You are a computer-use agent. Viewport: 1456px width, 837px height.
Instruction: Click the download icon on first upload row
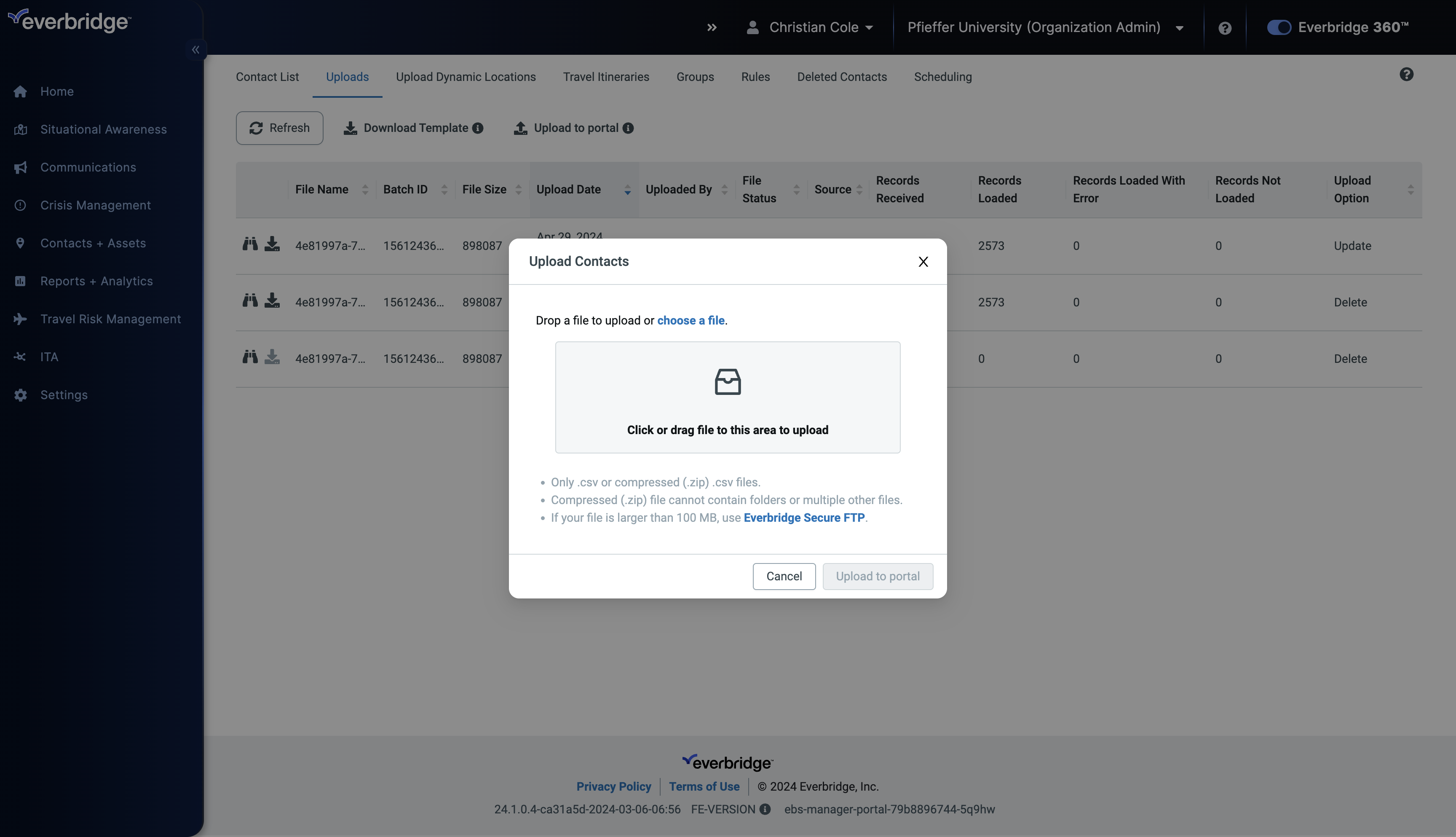click(x=271, y=245)
